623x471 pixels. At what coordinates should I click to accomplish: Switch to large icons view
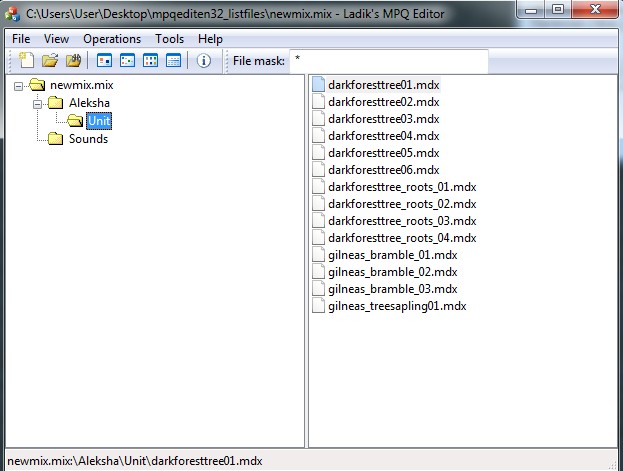[x=104, y=60]
